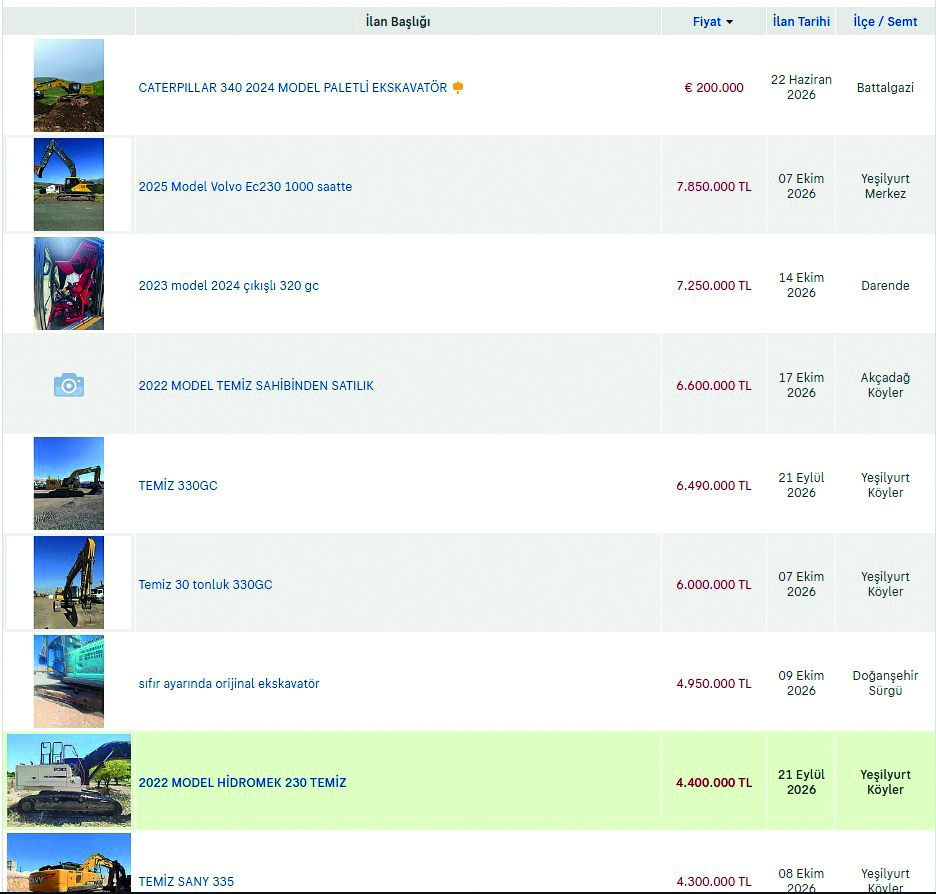Click the orange badge icon beside CATERPILLAR 340 title
The image size is (936, 894).
pyautogui.click(x=458, y=88)
